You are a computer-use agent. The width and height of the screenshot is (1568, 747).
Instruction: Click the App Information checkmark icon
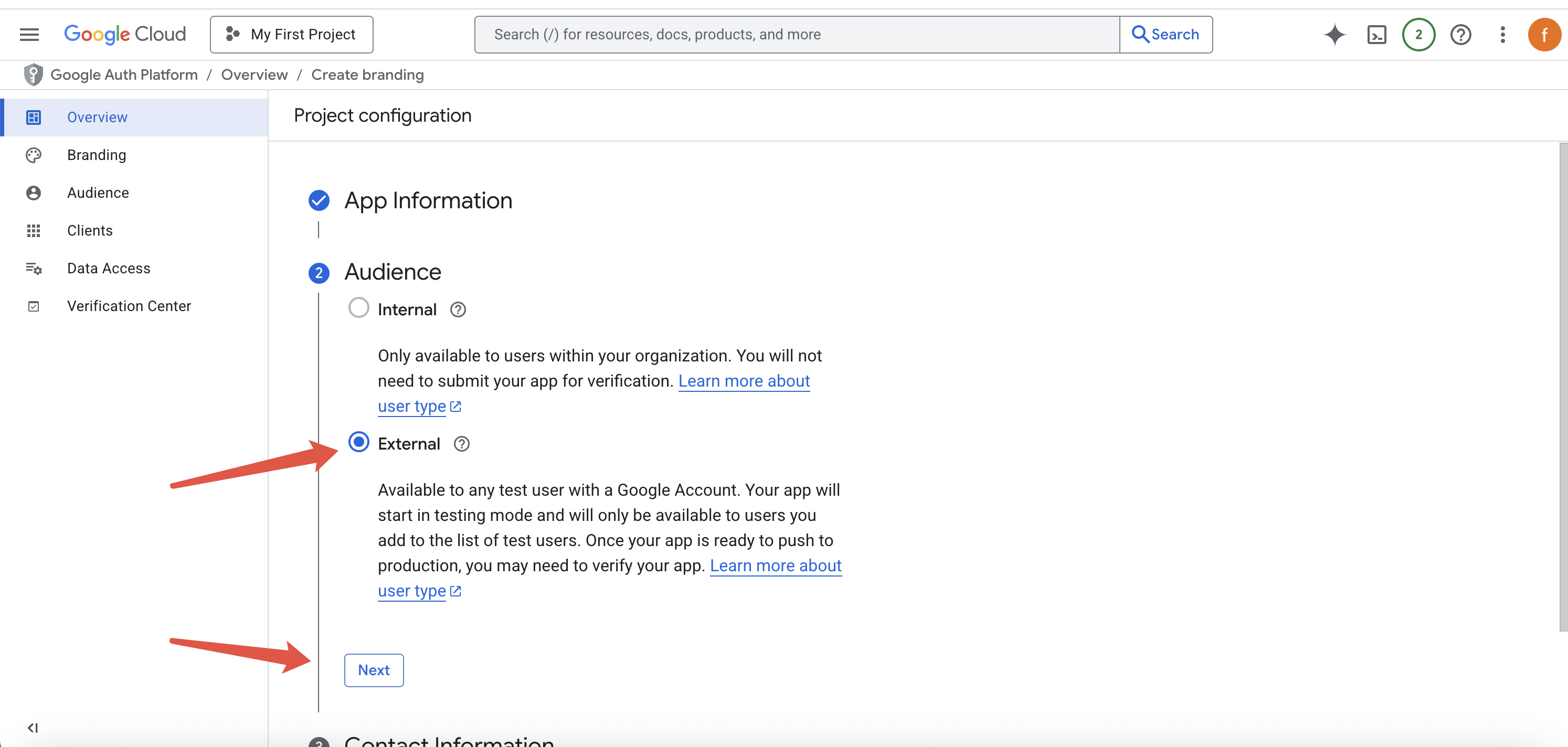319,200
